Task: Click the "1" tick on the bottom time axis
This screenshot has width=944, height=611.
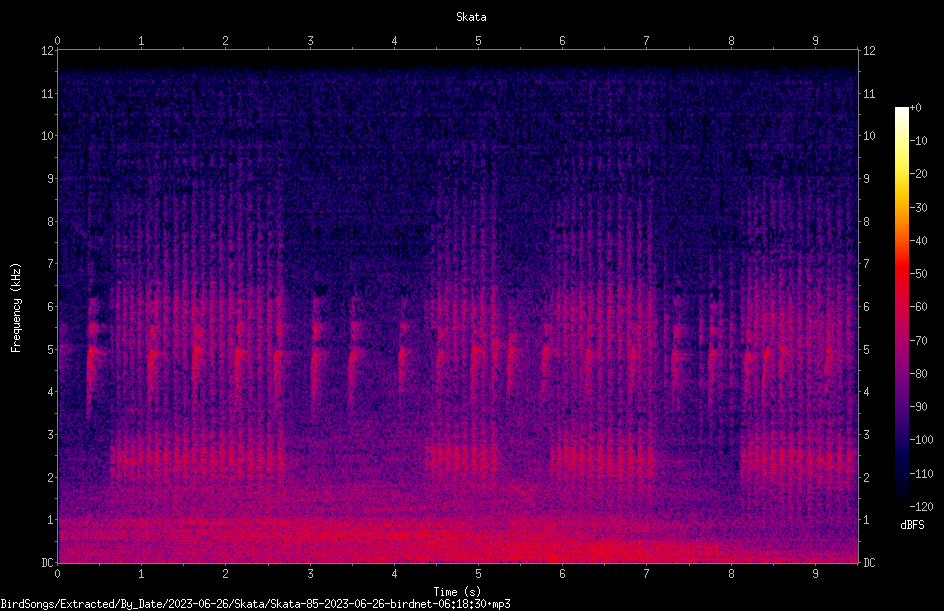Action: coord(141,574)
